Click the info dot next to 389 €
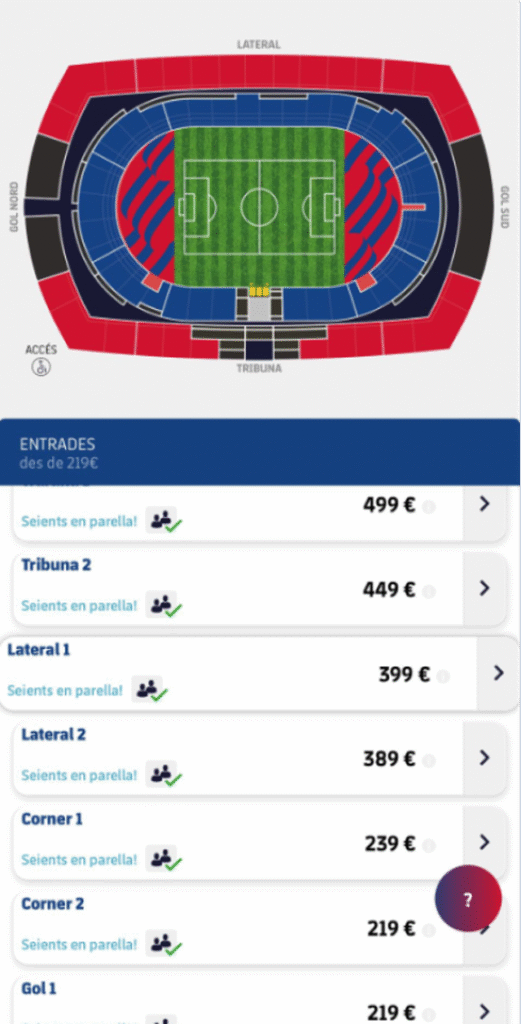 428,760
